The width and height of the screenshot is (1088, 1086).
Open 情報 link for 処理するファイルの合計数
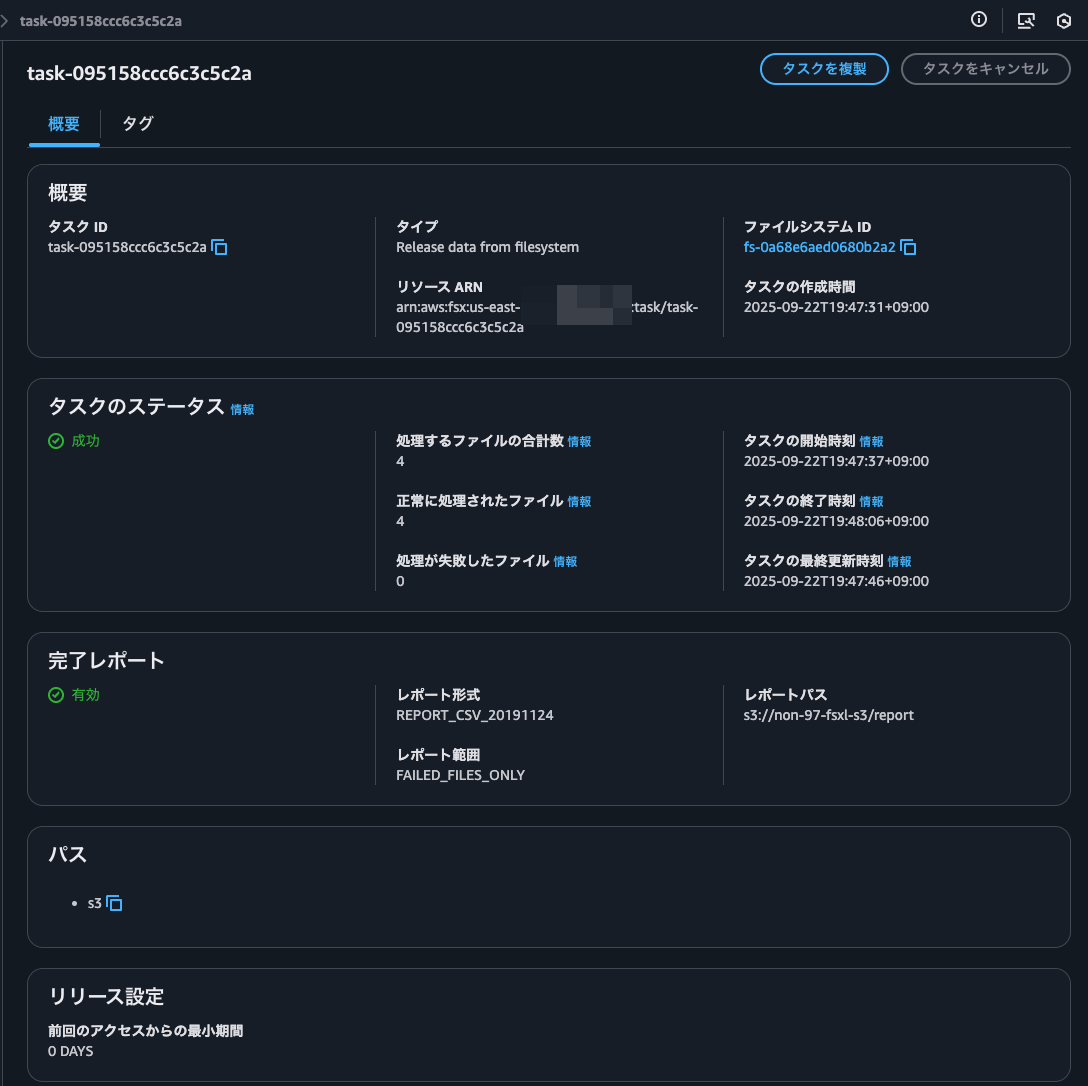pyautogui.click(x=579, y=441)
